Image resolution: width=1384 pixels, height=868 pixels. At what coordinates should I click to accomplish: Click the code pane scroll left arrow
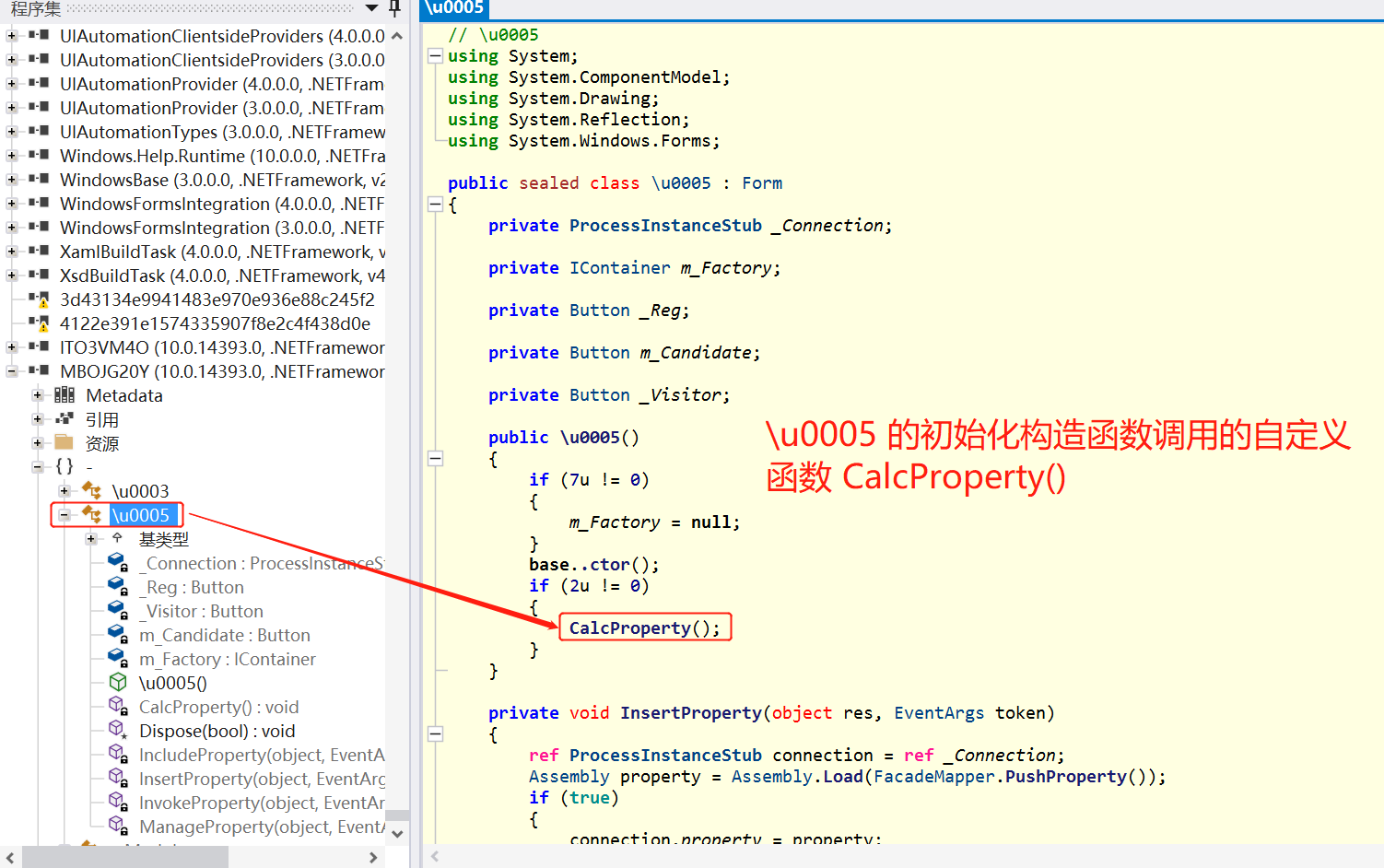(435, 857)
